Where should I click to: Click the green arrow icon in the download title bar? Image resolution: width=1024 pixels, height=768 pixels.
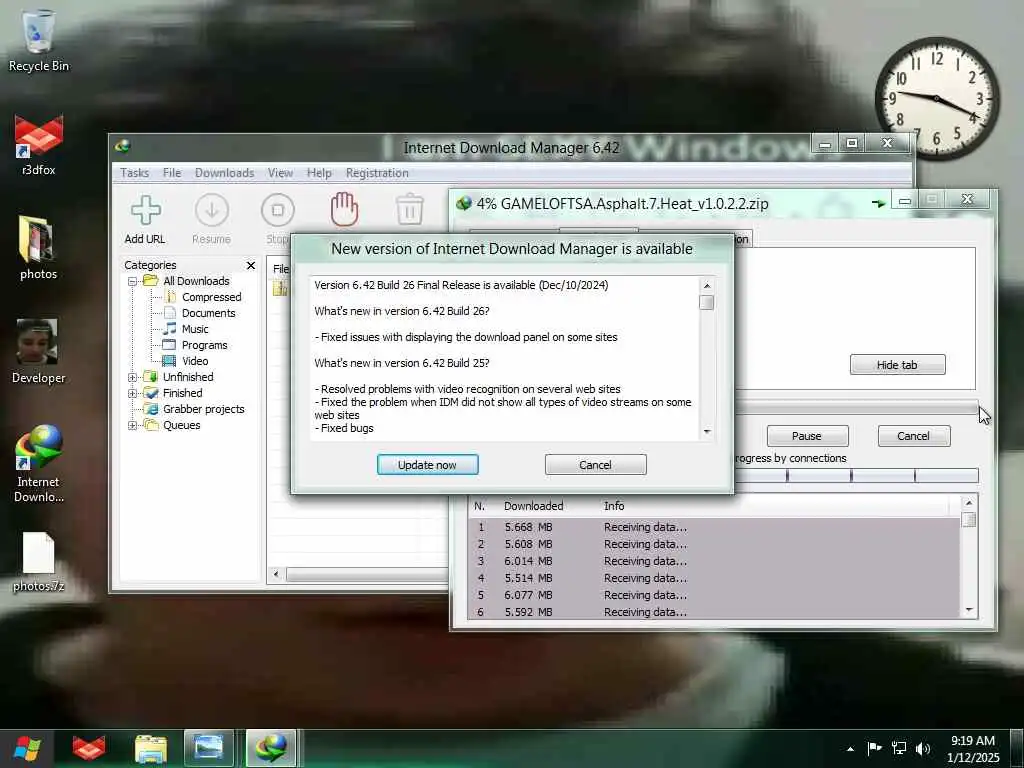[x=878, y=204]
